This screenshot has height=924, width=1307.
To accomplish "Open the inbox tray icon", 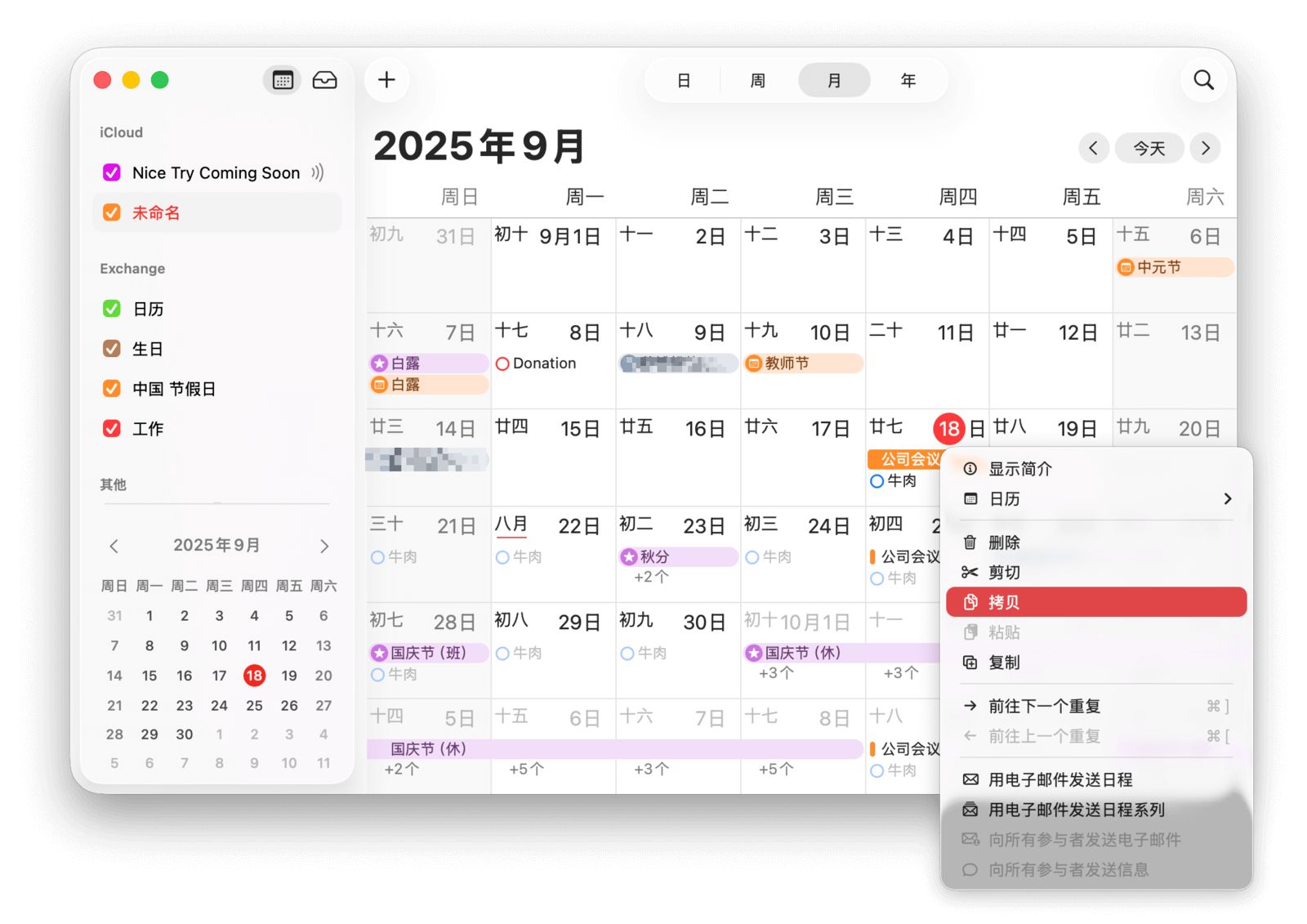I will (x=324, y=80).
